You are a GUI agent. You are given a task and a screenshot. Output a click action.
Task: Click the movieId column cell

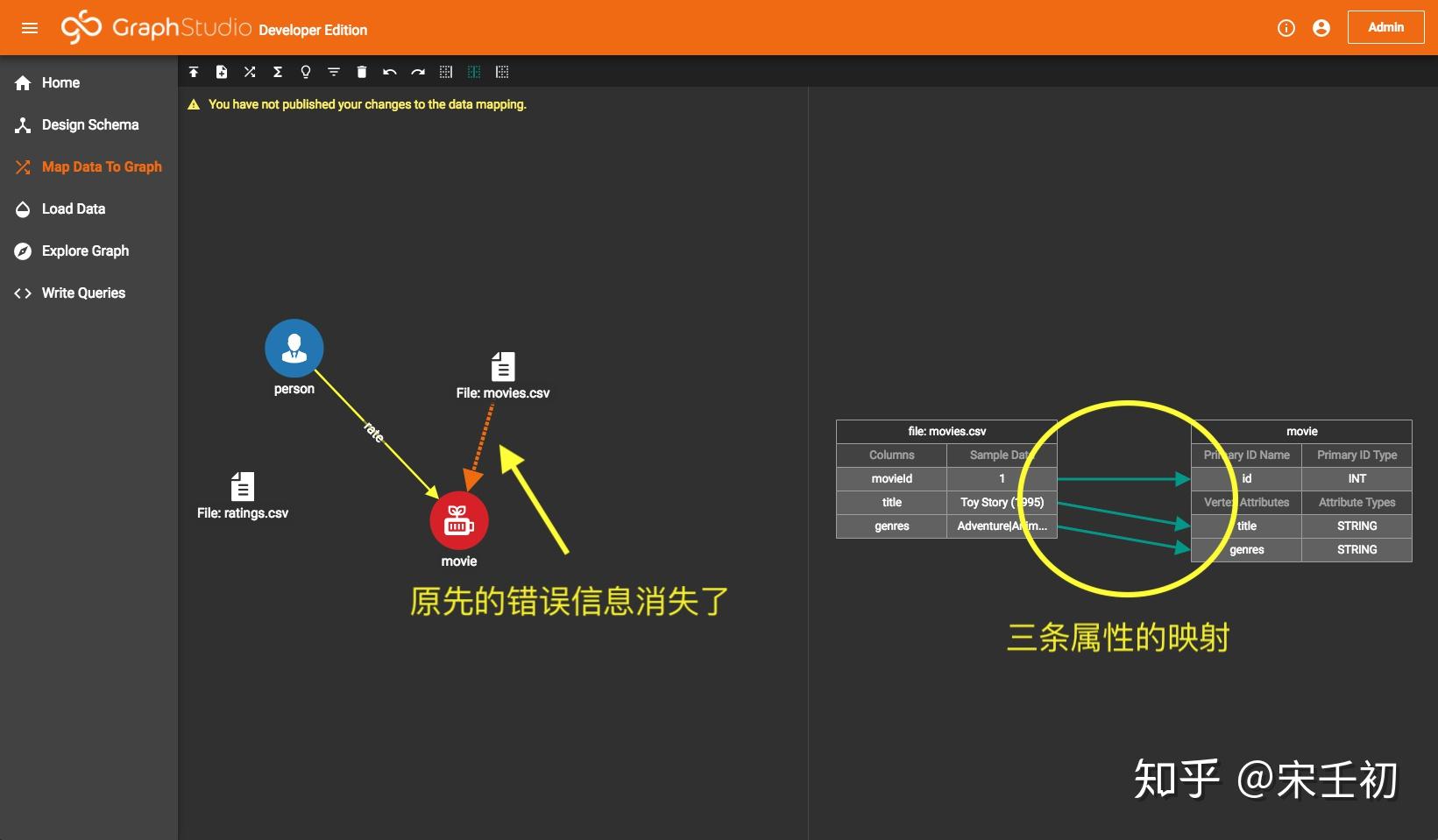click(892, 478)
